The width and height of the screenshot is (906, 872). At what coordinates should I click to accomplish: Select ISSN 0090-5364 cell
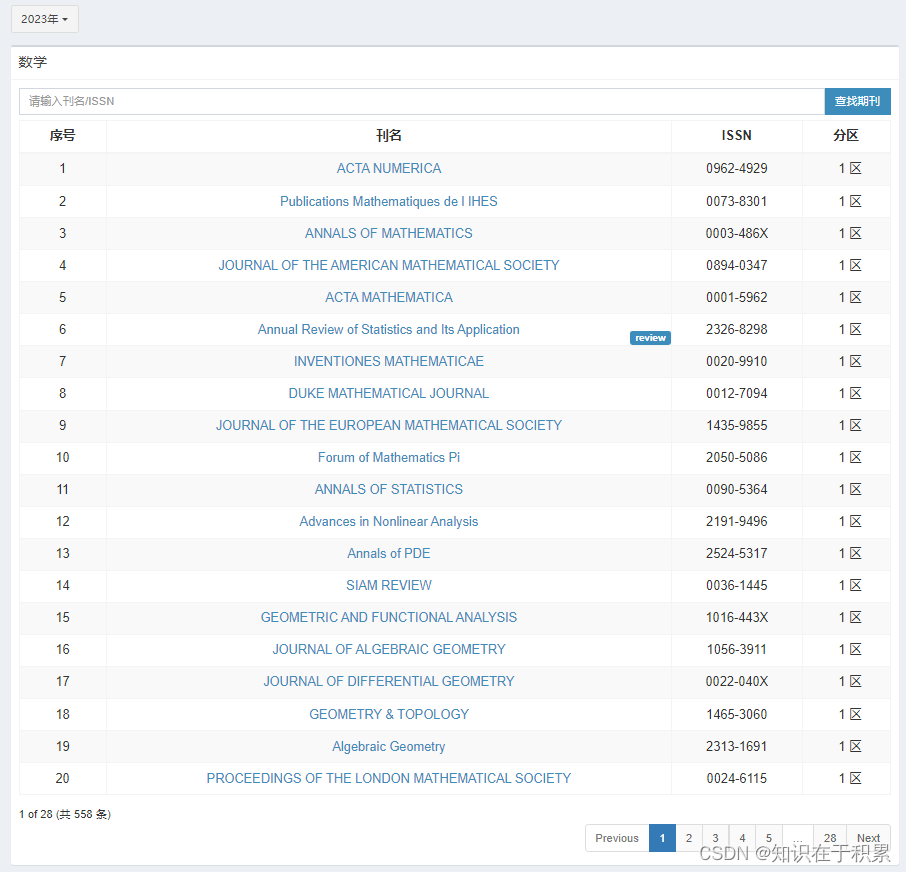737,489
